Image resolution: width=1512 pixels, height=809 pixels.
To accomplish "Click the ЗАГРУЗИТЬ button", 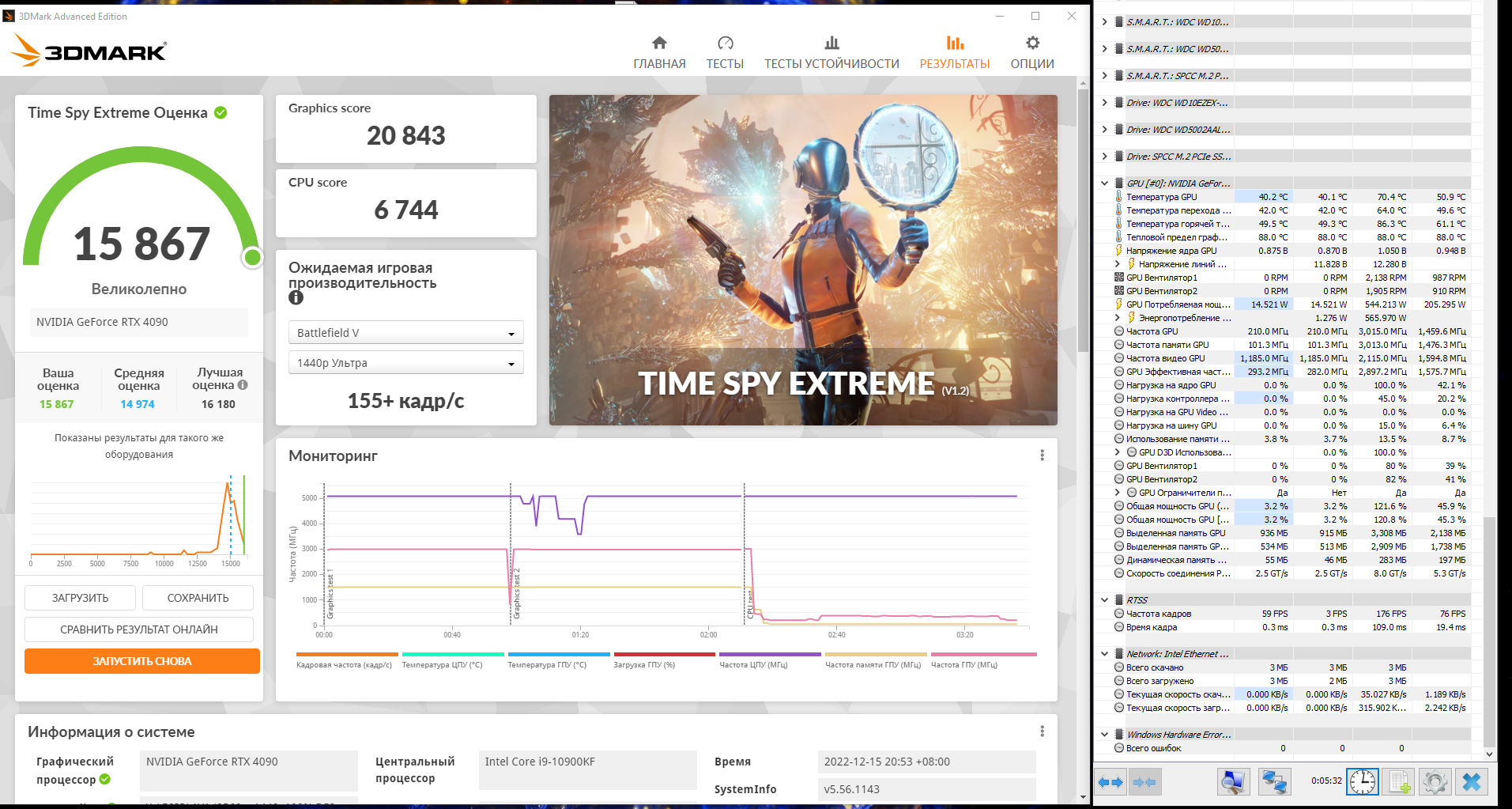I will [x=80, y=598].
